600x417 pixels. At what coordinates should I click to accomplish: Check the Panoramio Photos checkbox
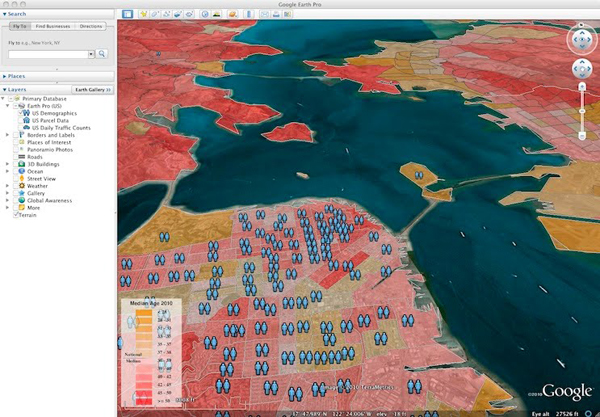coord(16,150)
